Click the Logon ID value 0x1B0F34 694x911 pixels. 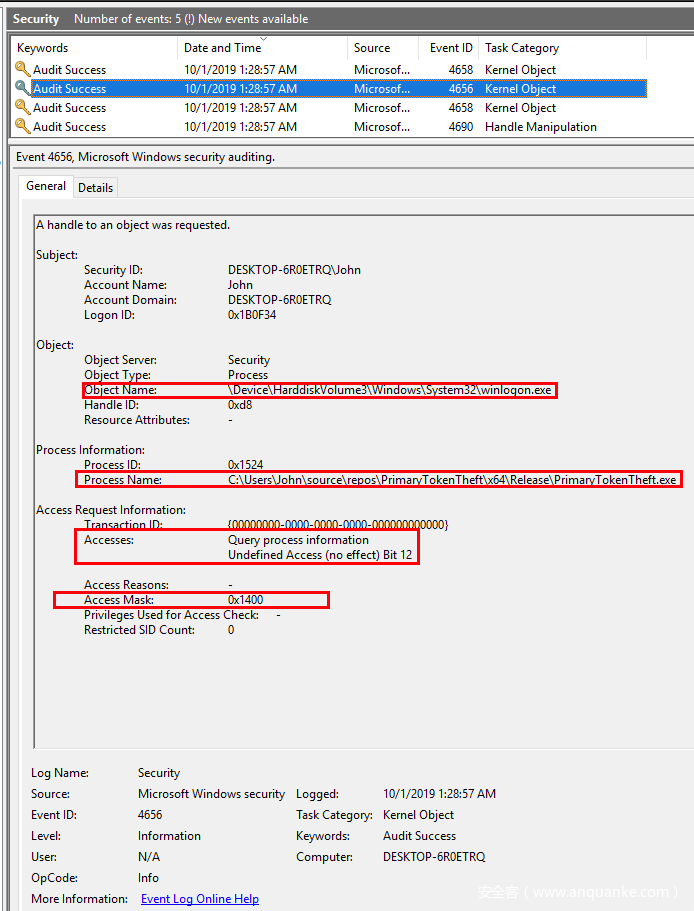point(252,315)
